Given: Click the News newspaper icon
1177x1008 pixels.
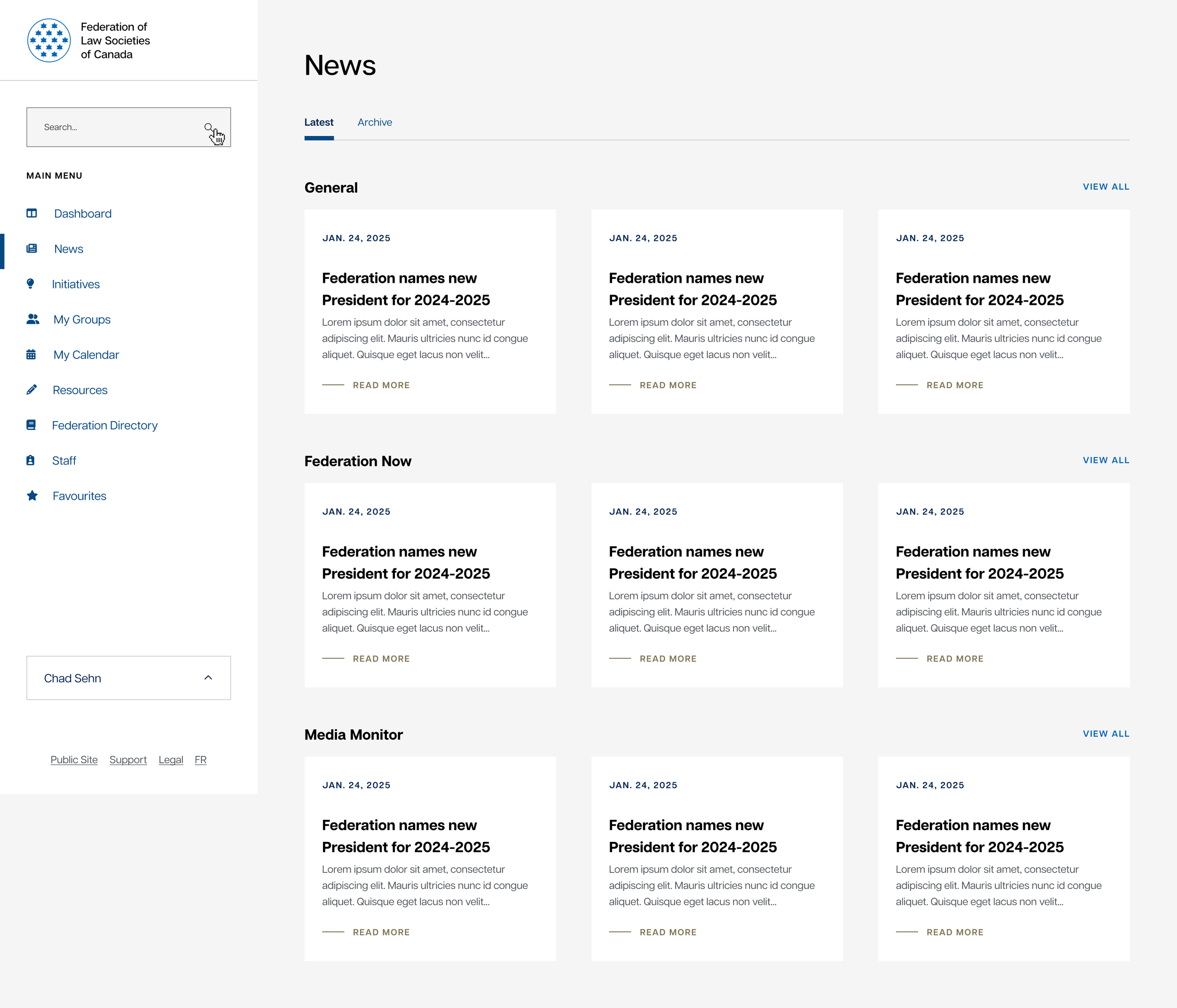Looking at the screenshot, I should tap(32, 249).
